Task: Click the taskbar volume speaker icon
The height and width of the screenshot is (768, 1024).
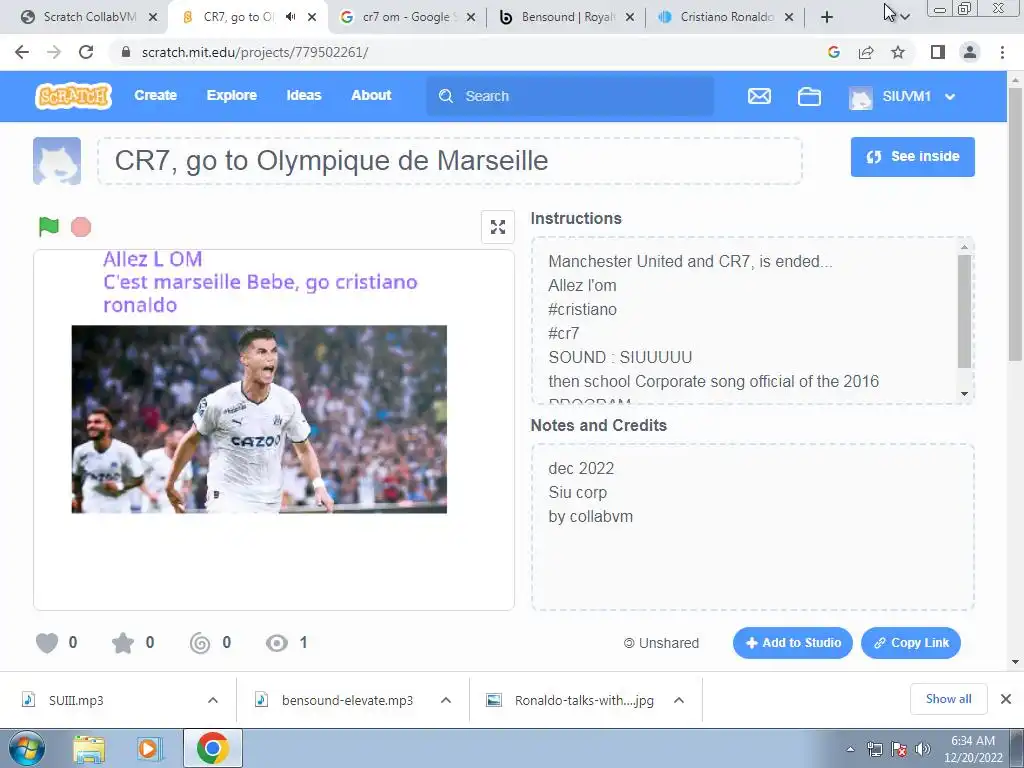Action: coord(923,749)
